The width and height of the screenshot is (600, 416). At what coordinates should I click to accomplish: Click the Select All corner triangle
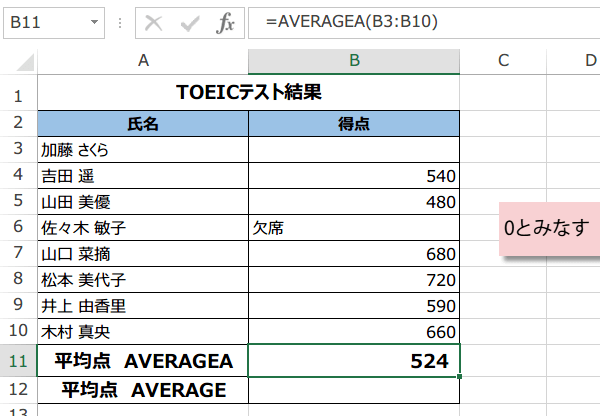[x=25, y=62]
